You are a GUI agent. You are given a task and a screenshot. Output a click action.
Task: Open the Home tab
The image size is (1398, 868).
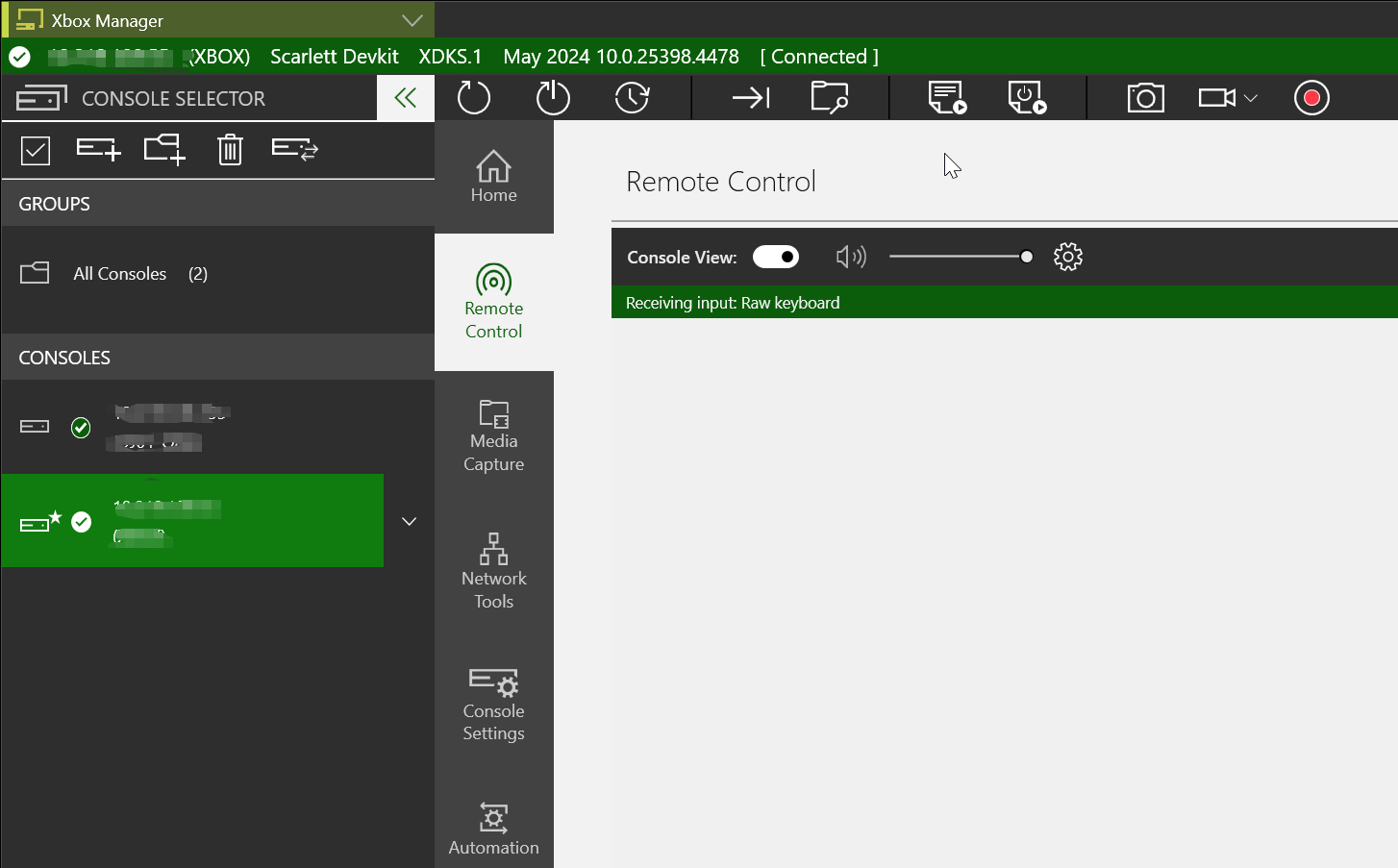point(494,177)
